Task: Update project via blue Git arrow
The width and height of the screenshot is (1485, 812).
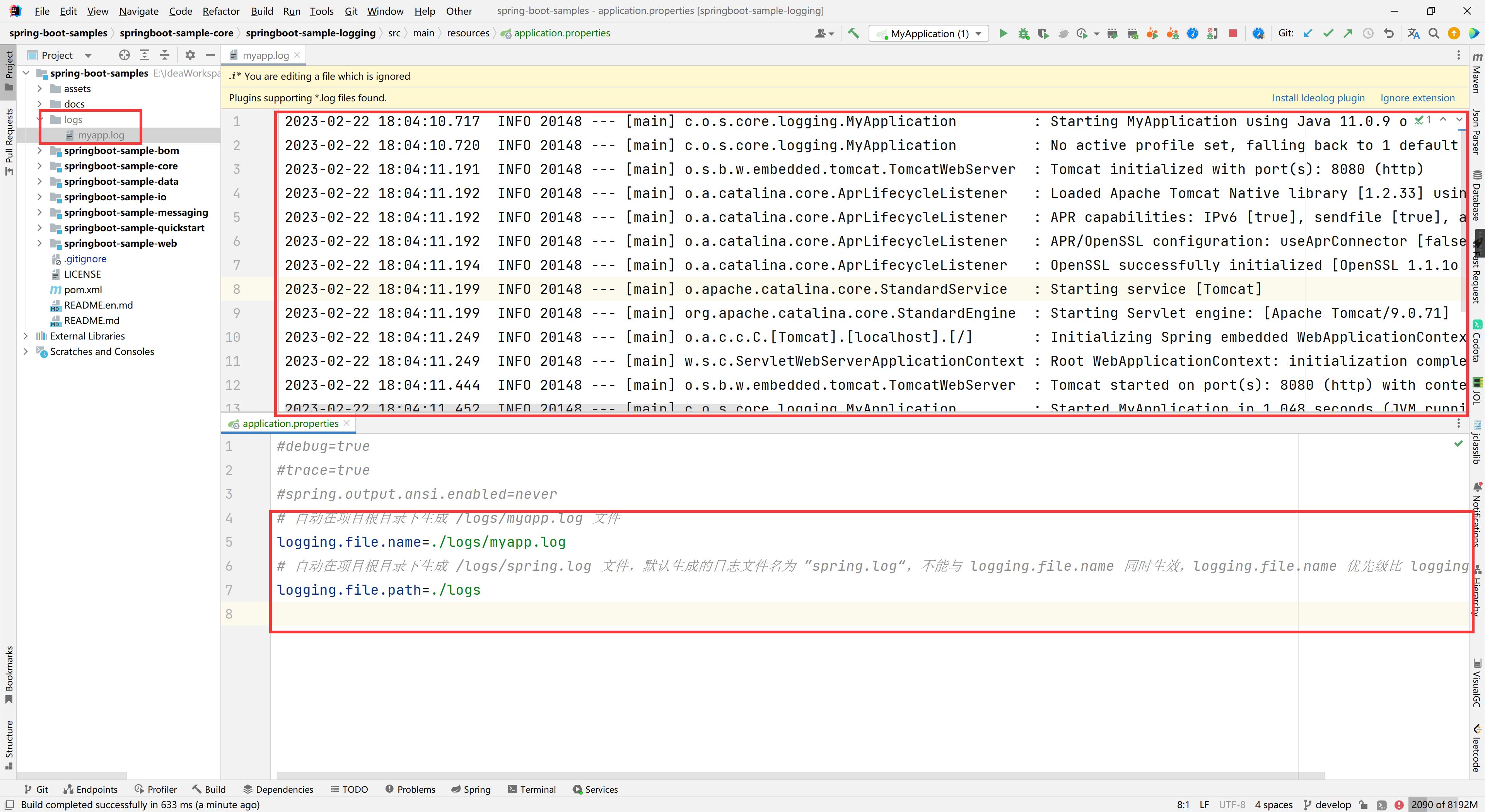Action: pos(1308,33)
